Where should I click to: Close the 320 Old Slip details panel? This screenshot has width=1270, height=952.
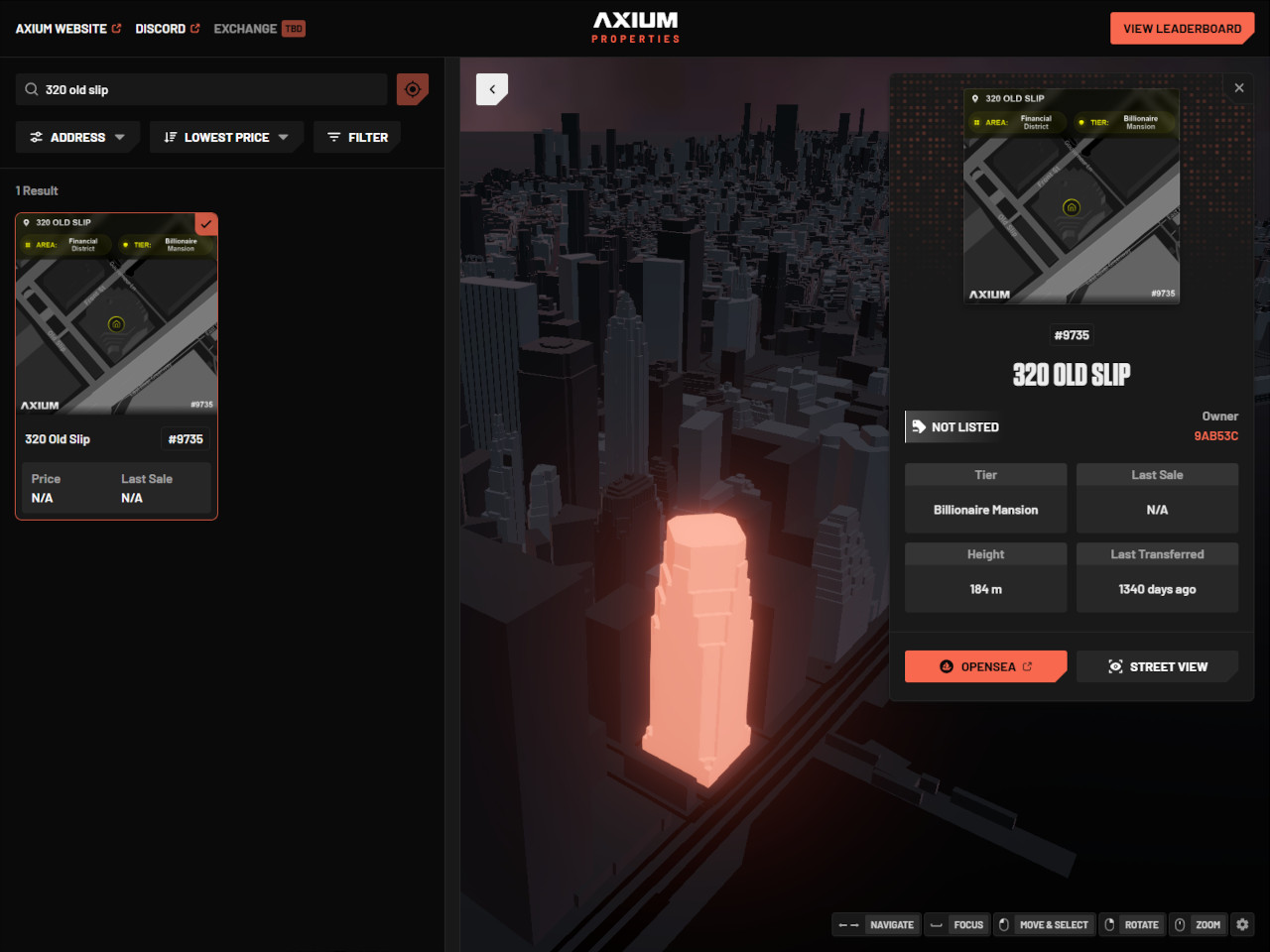[x=1239, y=88]
